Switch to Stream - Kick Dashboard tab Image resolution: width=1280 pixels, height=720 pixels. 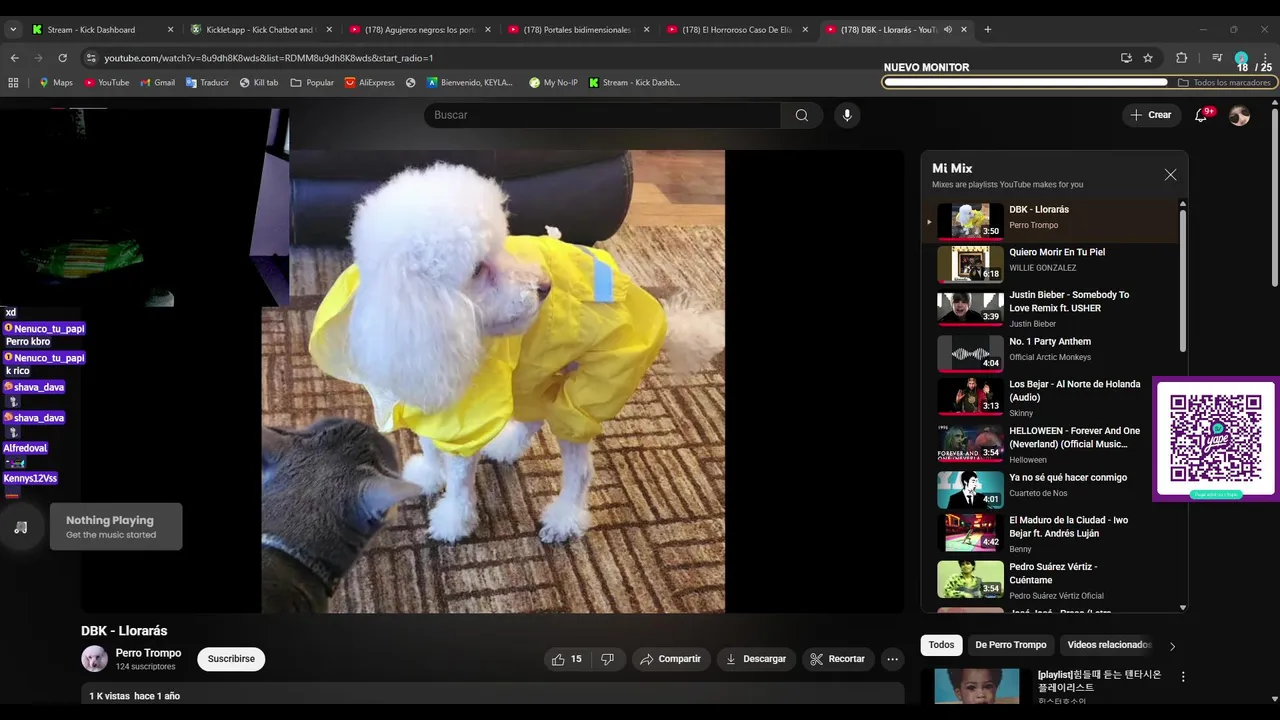[x=103, y=30]
